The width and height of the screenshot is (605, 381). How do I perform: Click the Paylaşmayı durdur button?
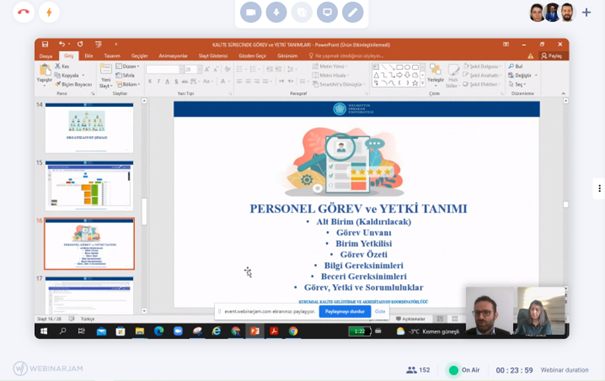tap(345, 311)
